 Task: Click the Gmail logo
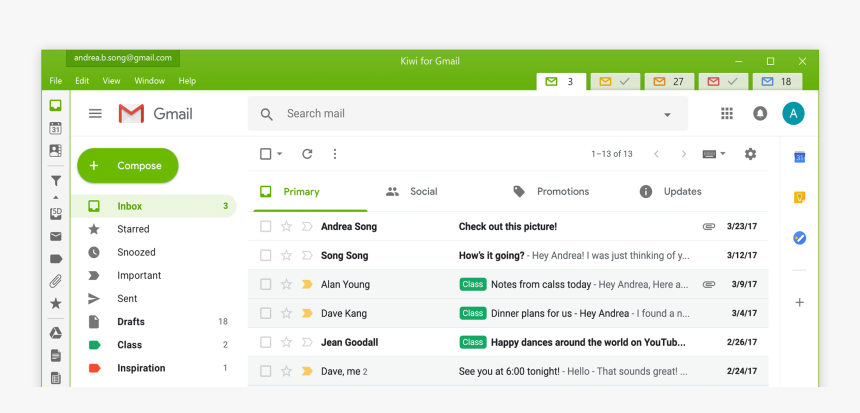(x=155, y=114)
